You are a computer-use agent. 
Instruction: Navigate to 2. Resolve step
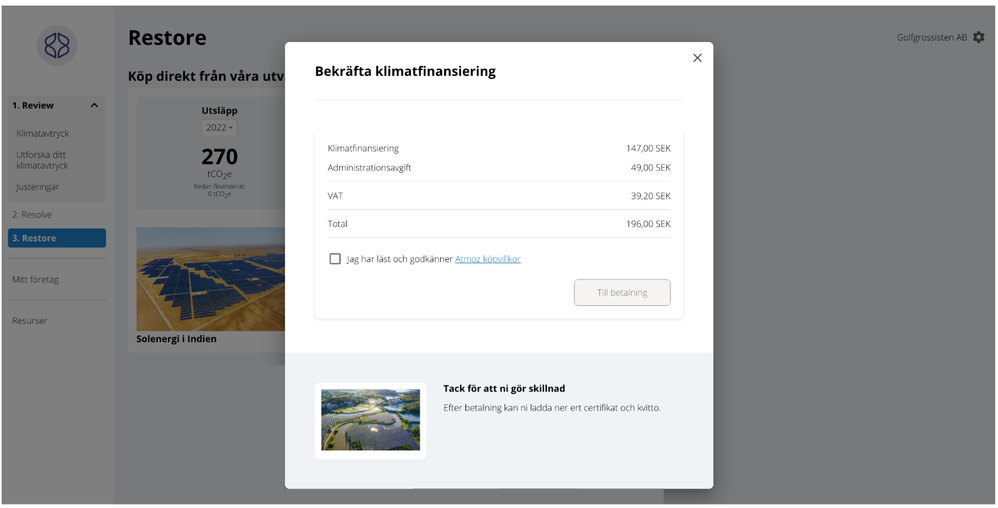(32, 215)
